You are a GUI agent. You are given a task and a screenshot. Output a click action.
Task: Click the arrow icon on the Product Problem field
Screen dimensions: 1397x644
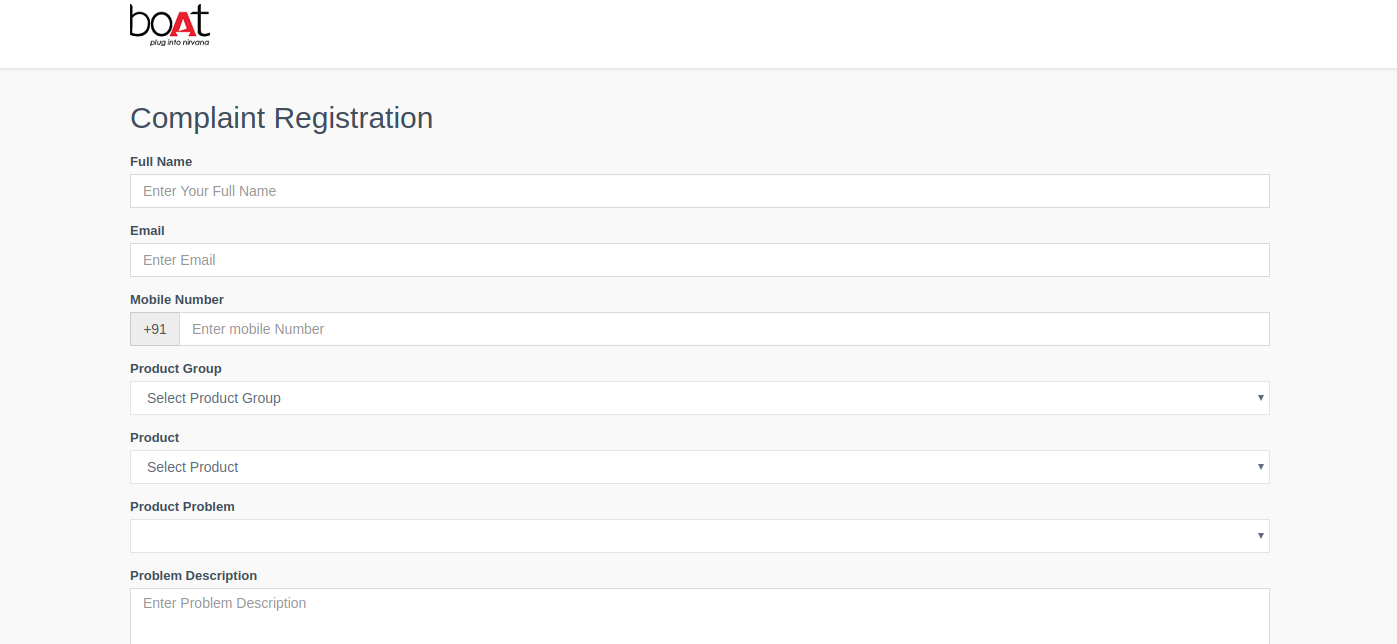pyautogui.click(x=1260, y=536)
